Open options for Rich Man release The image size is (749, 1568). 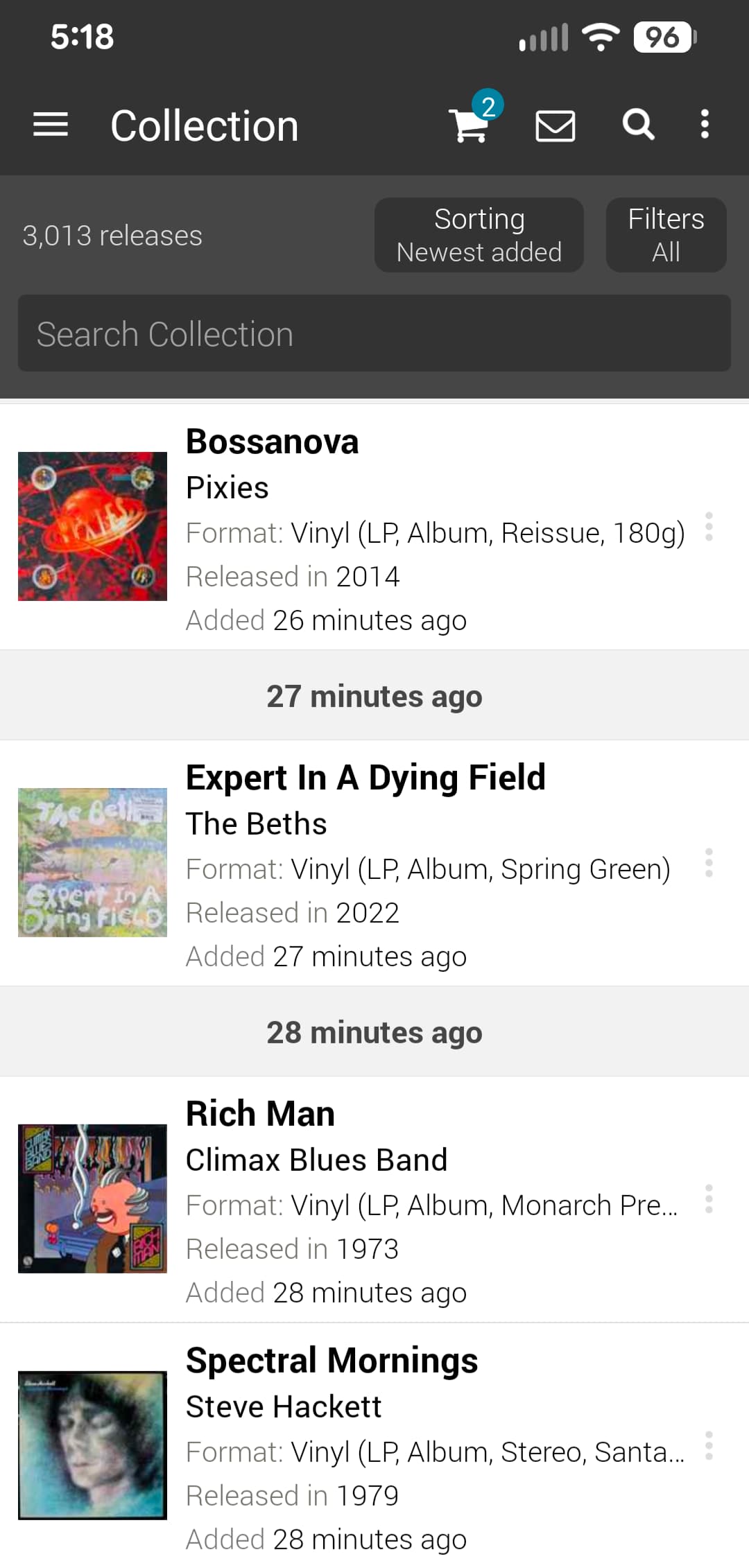pyautogui.click(x=708, y=1199)
